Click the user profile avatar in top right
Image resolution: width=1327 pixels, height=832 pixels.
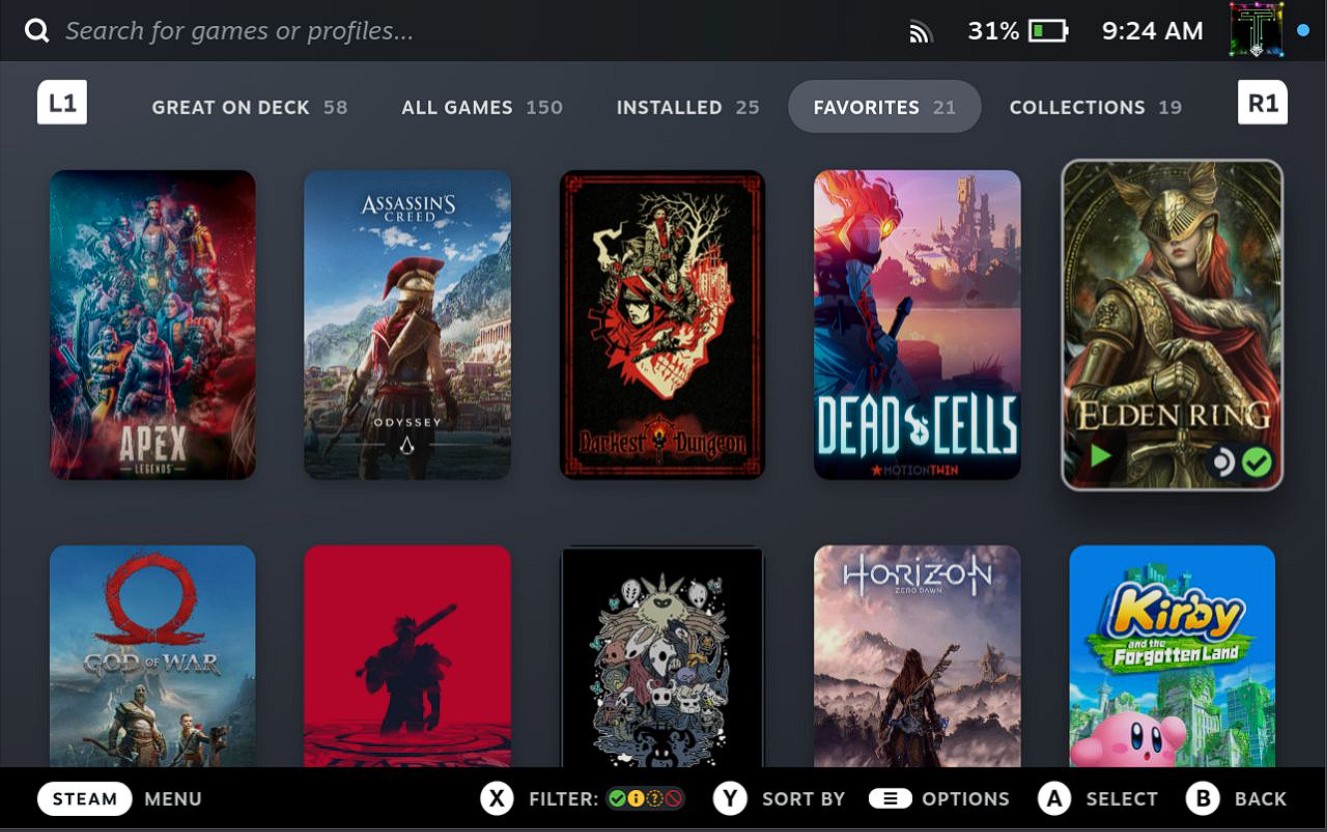tap(1255, 28)
